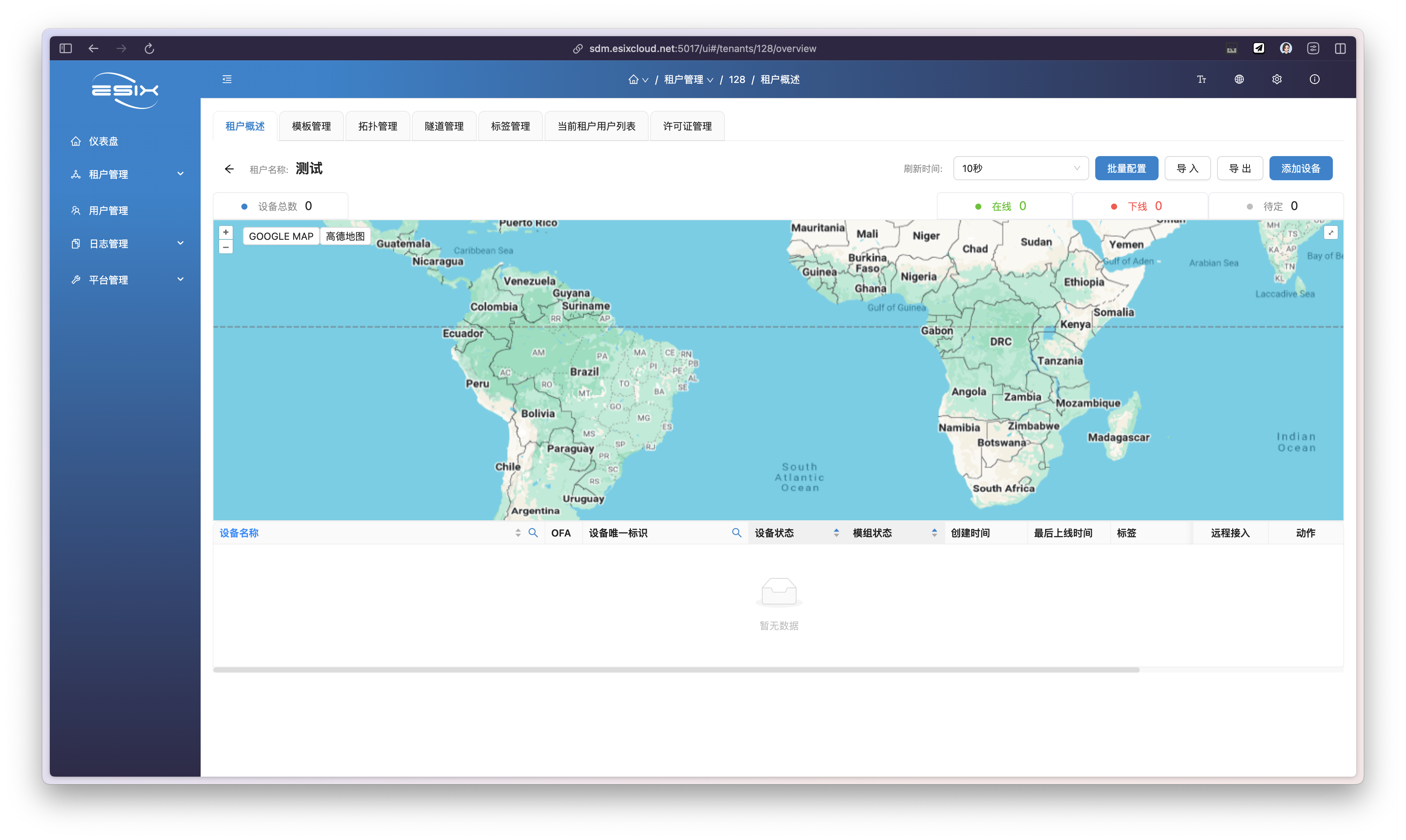Click the back arrow beside tenant name
Image resolution: width=1406 pixels, height=840 pixels.
coord(229,169)
